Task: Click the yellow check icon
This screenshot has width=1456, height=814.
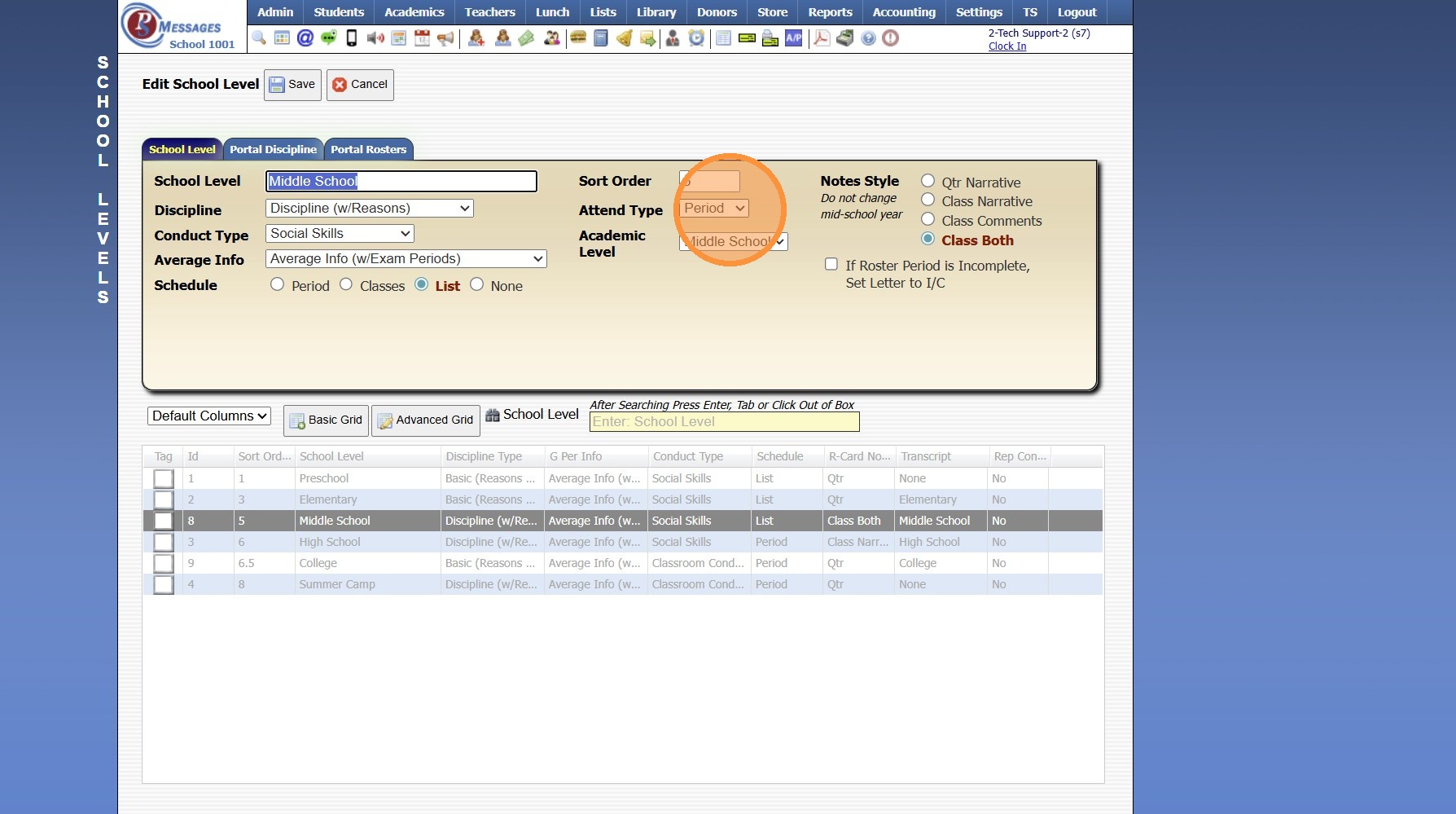Action: 747,37
